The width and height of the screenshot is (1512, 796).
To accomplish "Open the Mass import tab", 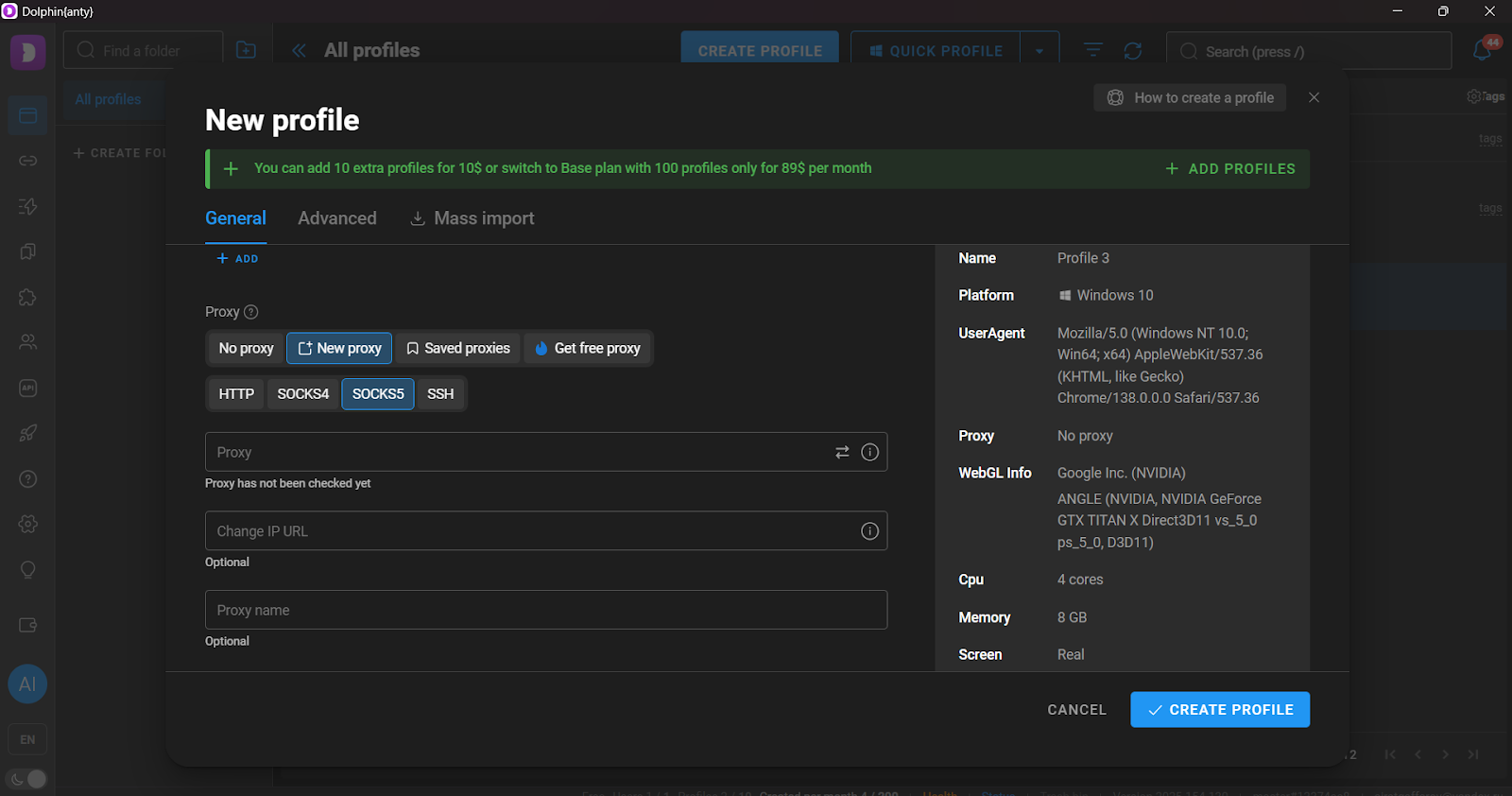I will click(x=472, y=218).
